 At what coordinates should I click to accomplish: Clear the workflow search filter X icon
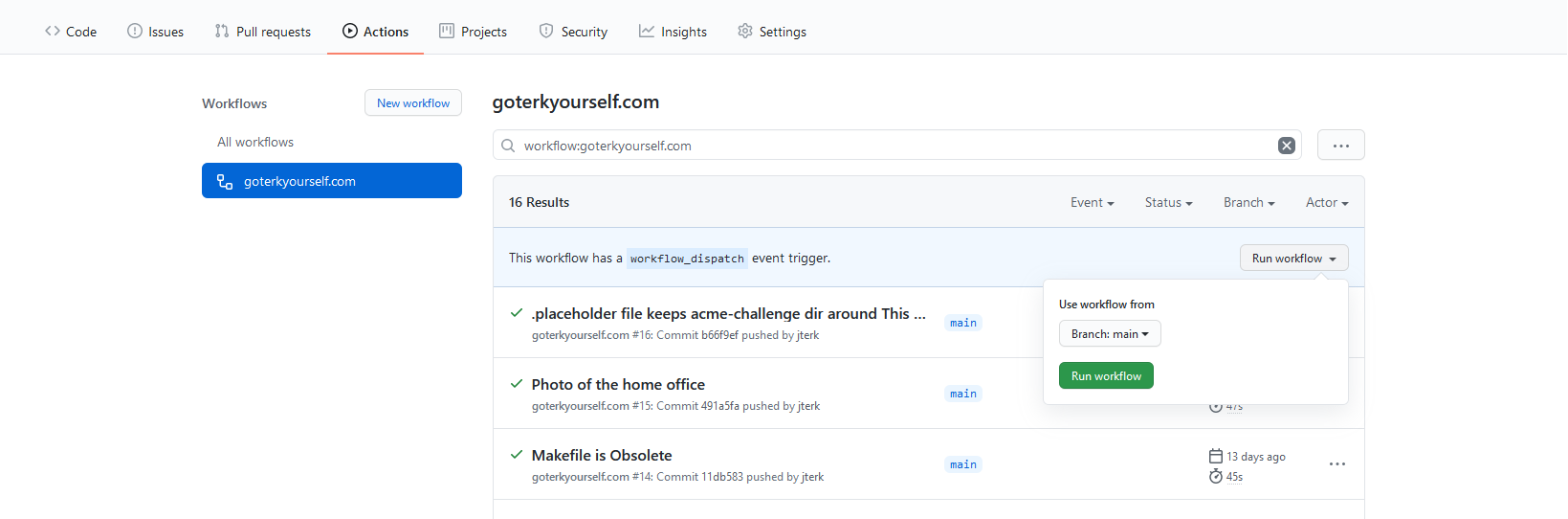coord(1286,146)
